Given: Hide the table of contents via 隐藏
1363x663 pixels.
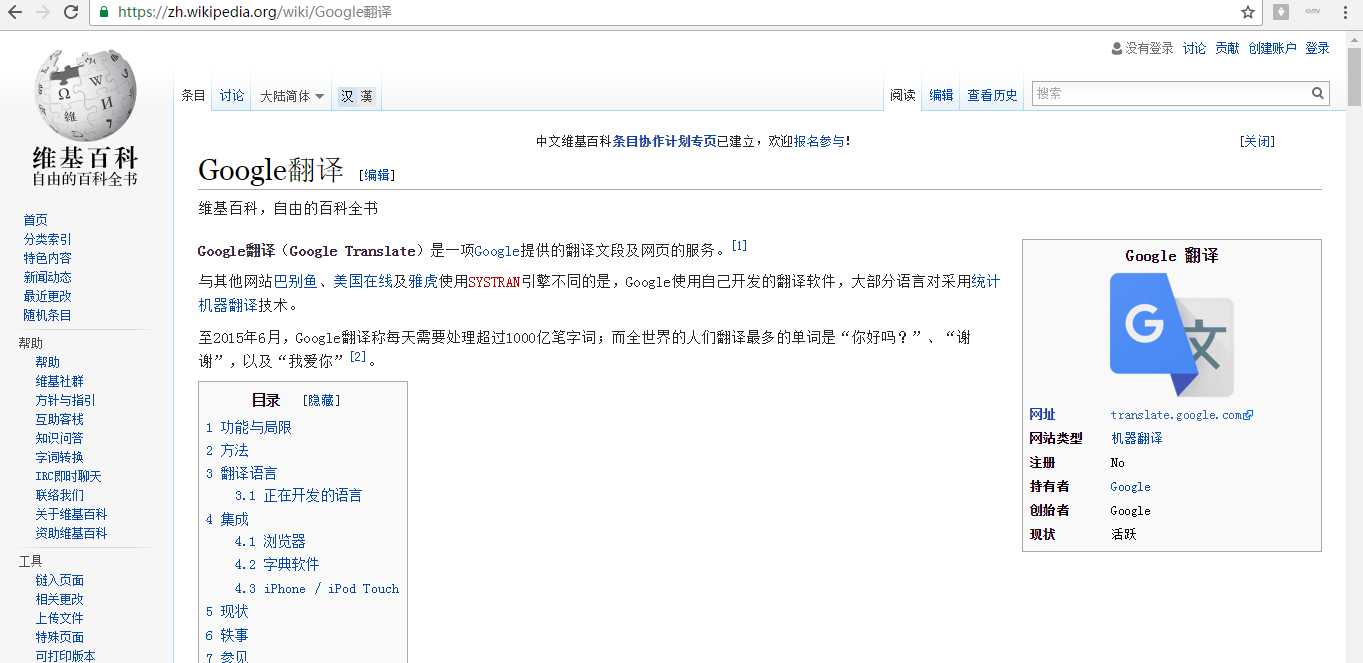Looking at the screenshot, I should [321, 400].
